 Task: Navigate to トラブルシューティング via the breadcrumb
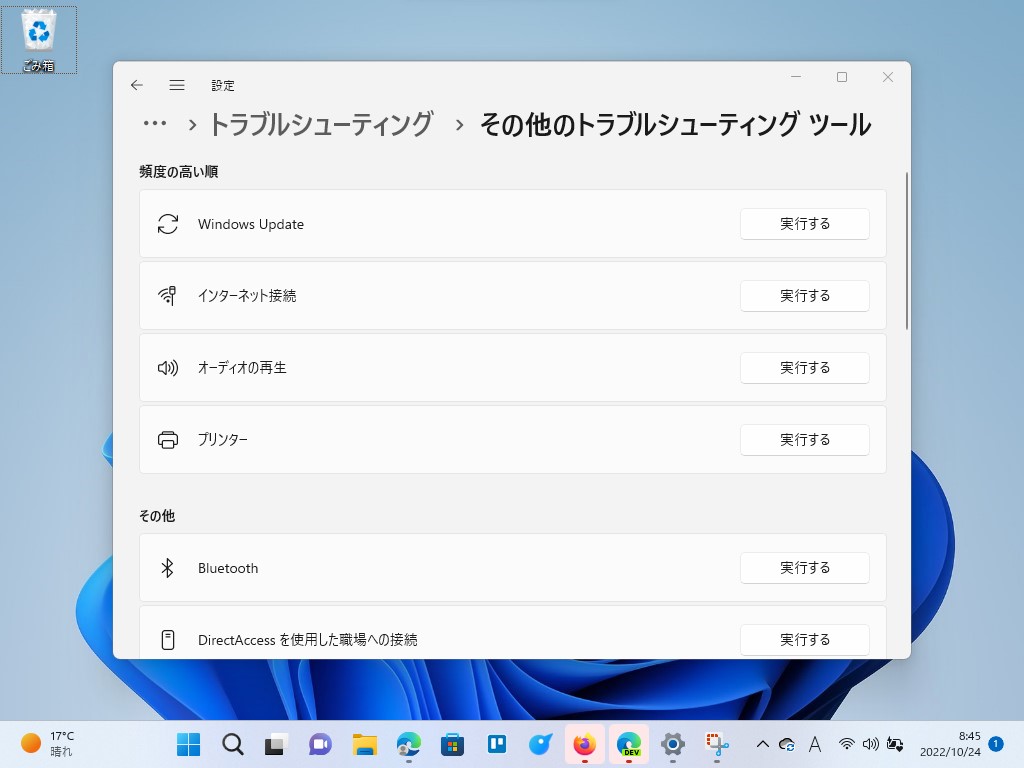coord(322,122)
